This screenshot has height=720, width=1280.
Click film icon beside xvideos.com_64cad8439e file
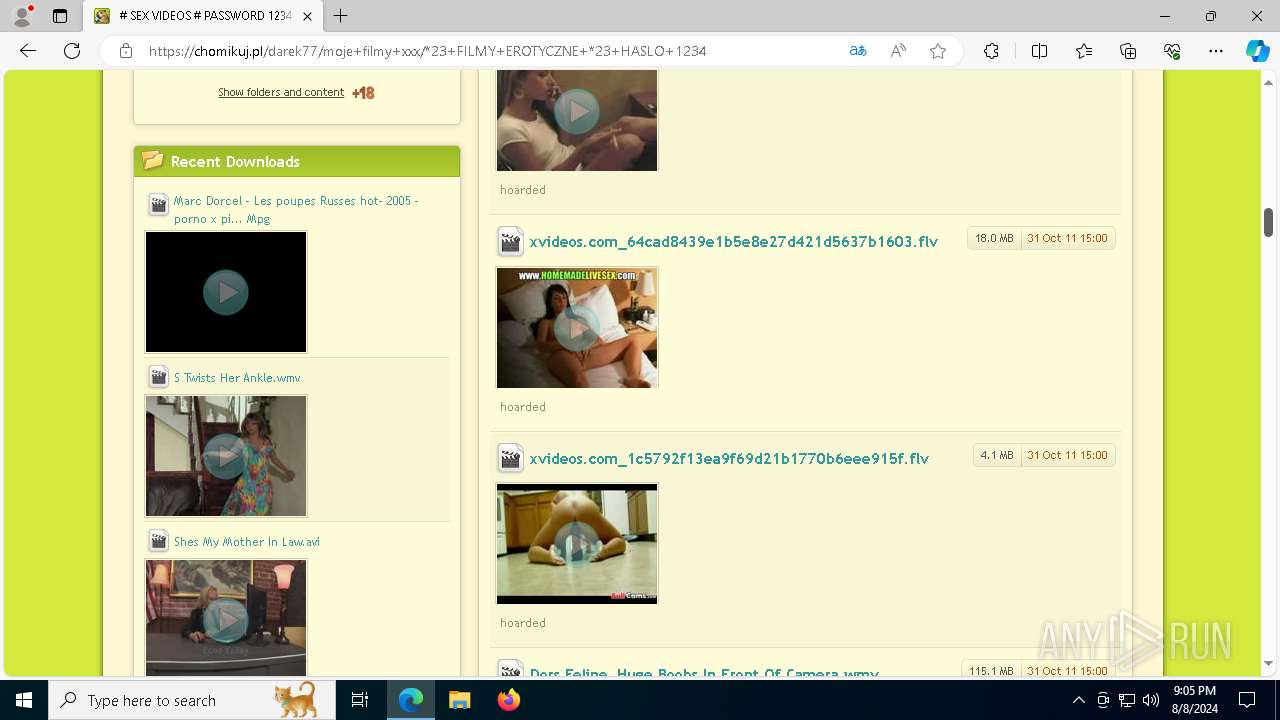[510, 241]
